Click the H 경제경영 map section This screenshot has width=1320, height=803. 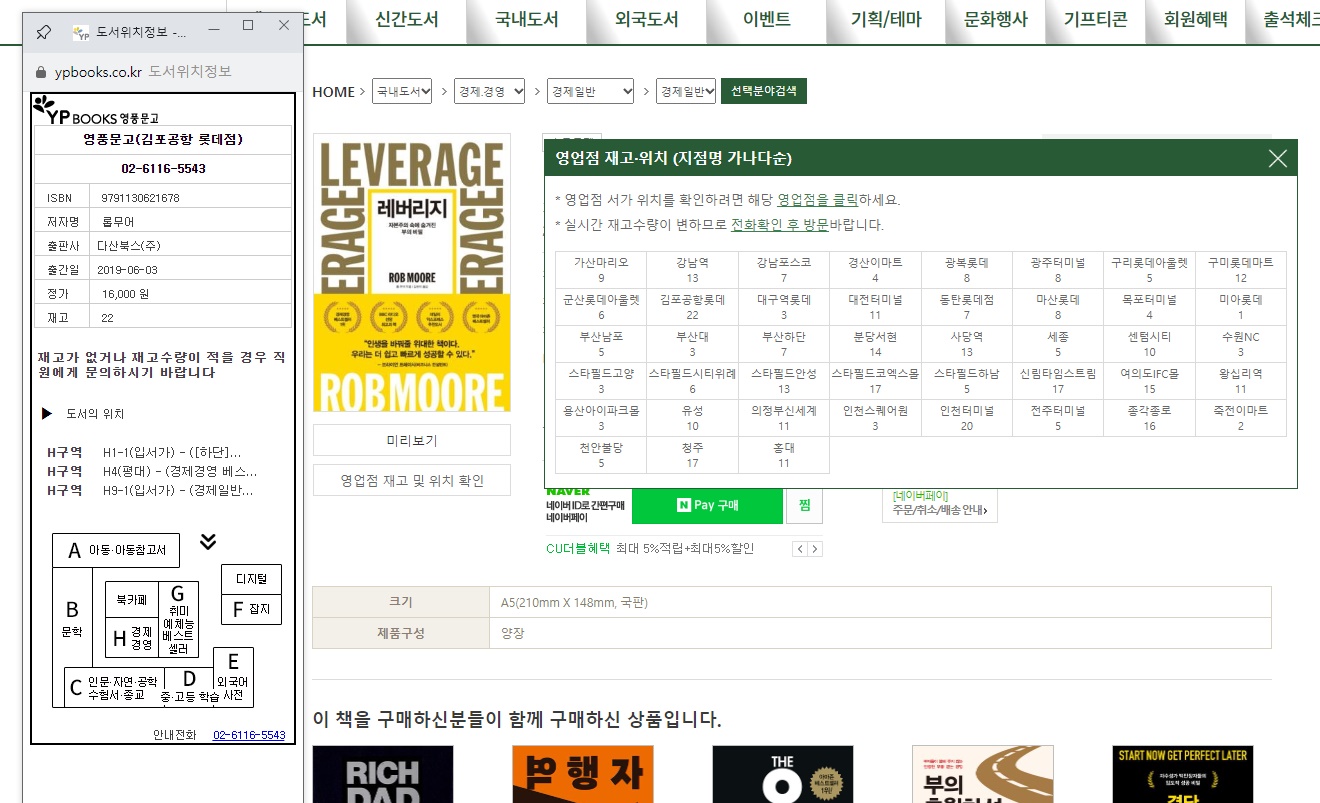click(x=133, y=636)
